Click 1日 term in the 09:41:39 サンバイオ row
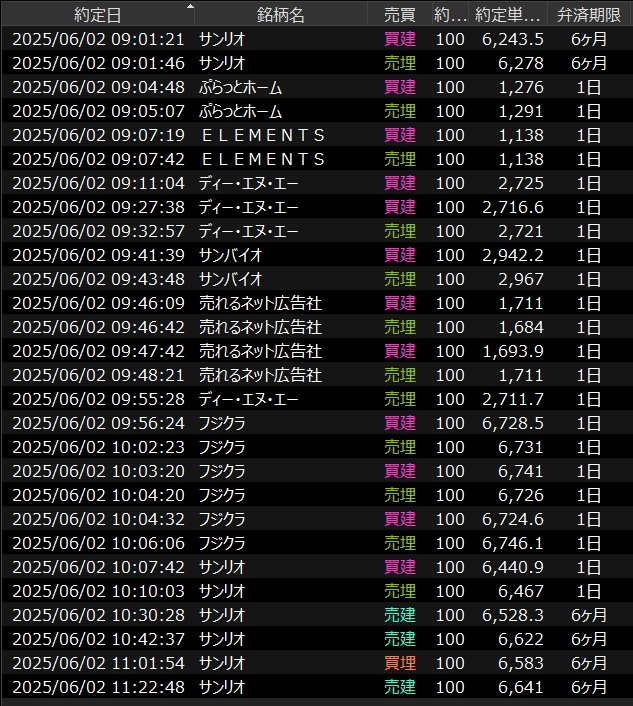The width and height of the screenshot is (633, 706). pos(589,255)
